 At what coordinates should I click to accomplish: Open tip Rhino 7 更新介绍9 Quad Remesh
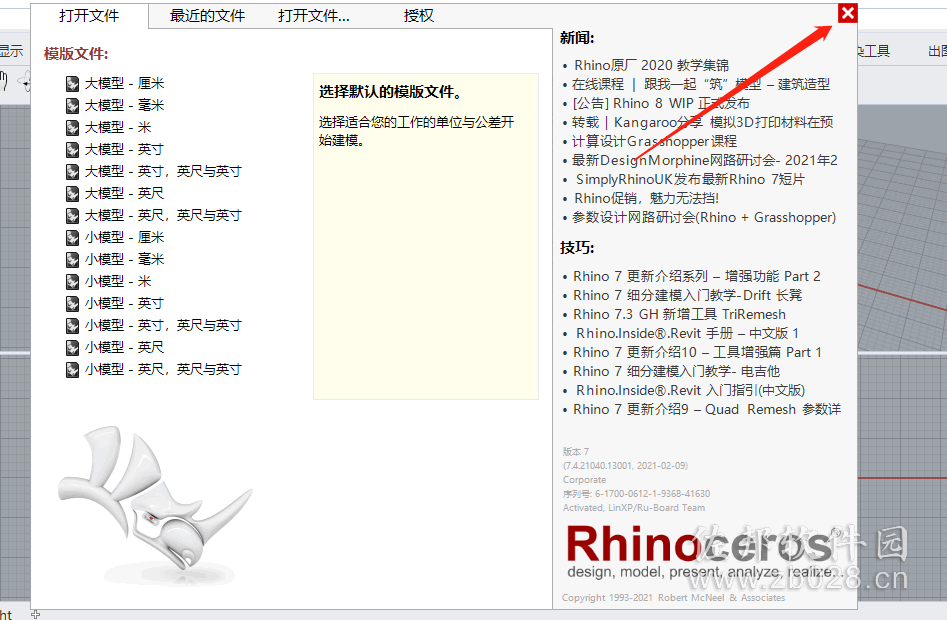coord(707,409)
